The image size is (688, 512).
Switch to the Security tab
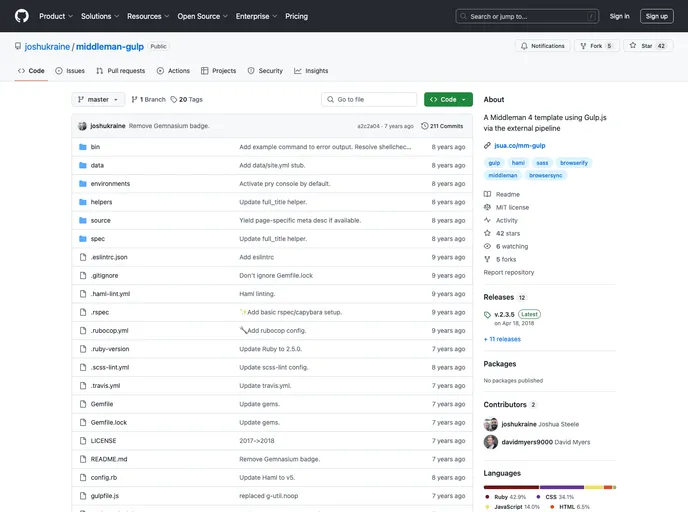[x=265, y=71]
